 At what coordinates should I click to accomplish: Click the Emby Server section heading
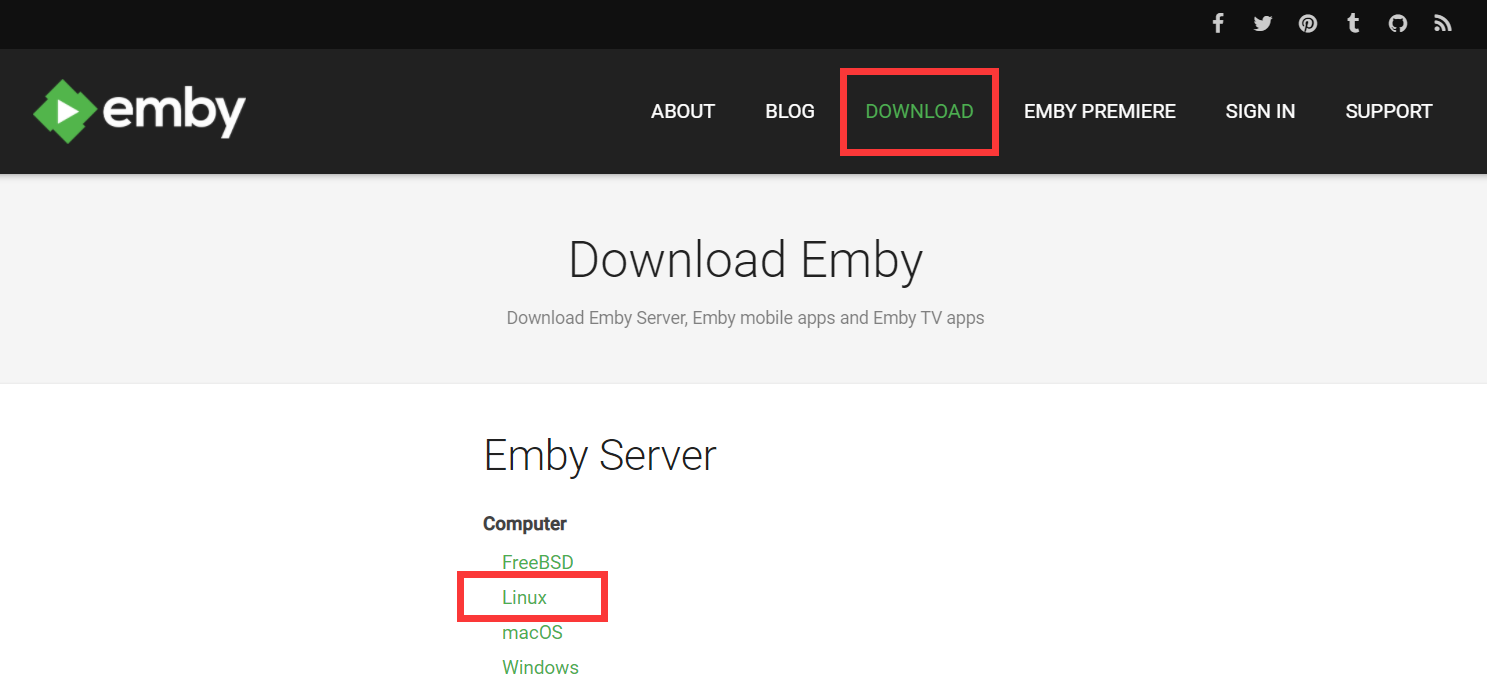click(x=600, y=456)
